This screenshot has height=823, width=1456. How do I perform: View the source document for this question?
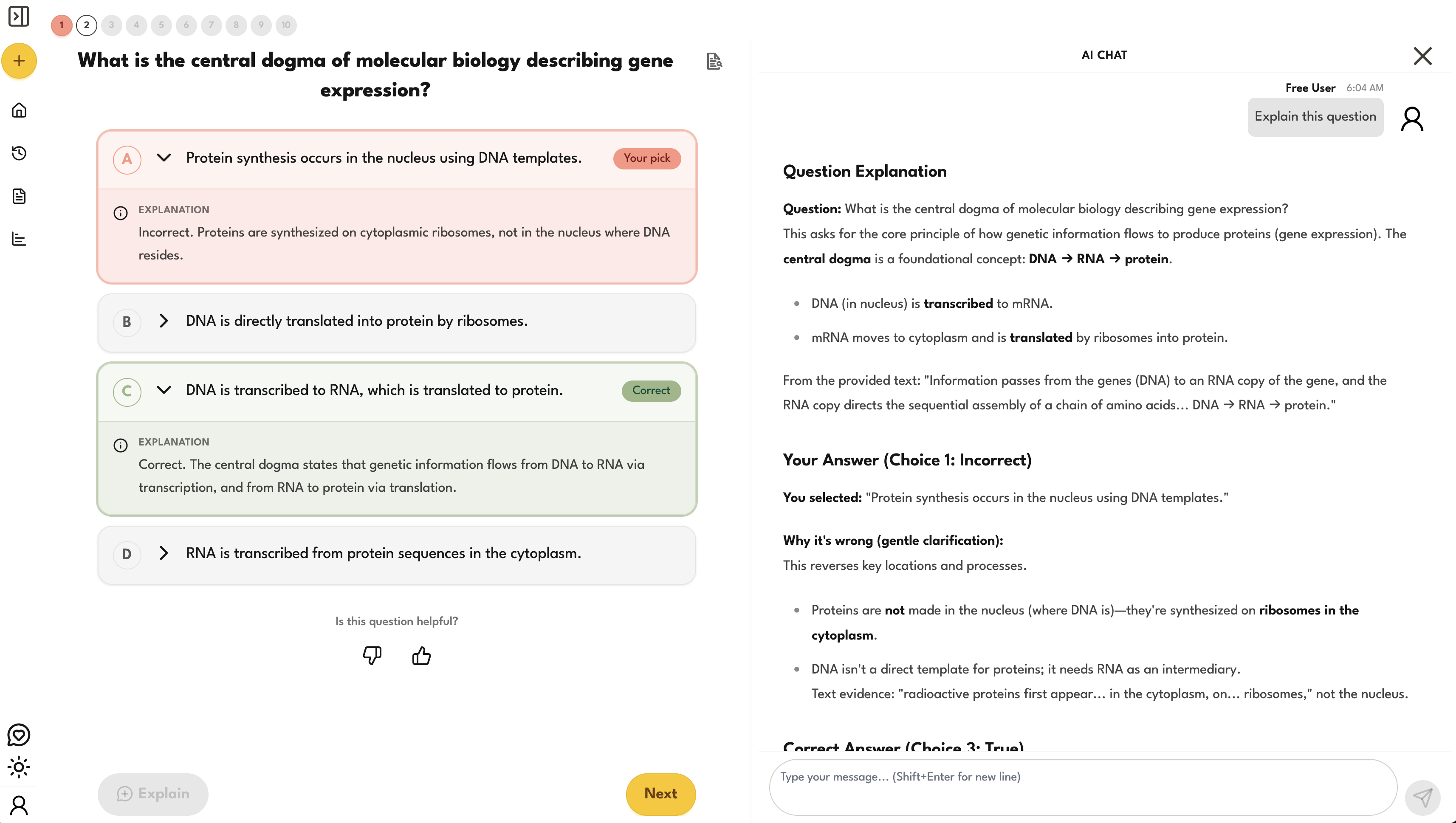[714, 60]
